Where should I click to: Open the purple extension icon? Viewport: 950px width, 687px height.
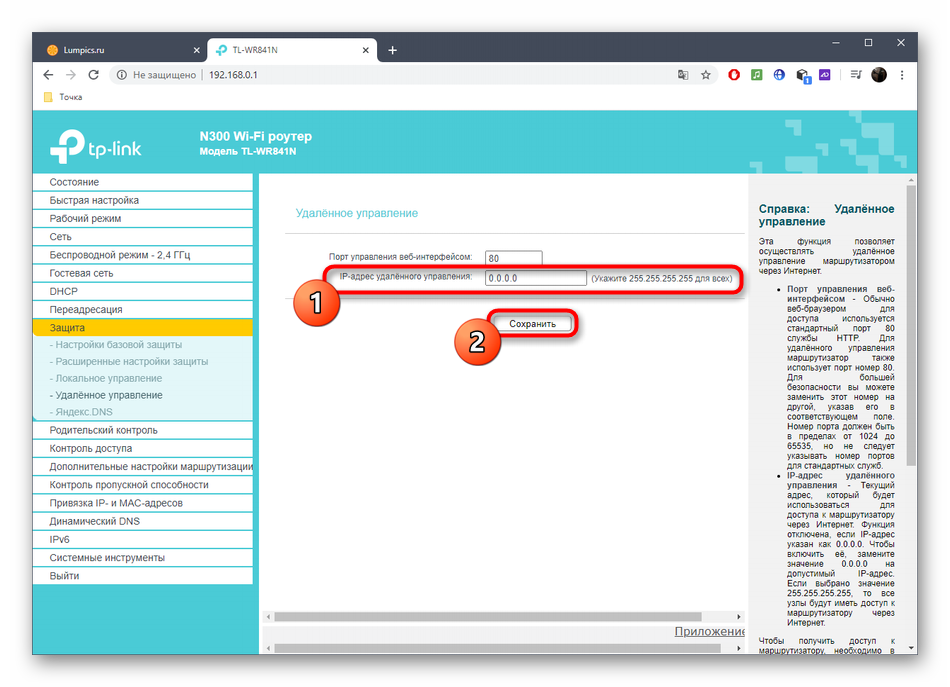(825, 75)
